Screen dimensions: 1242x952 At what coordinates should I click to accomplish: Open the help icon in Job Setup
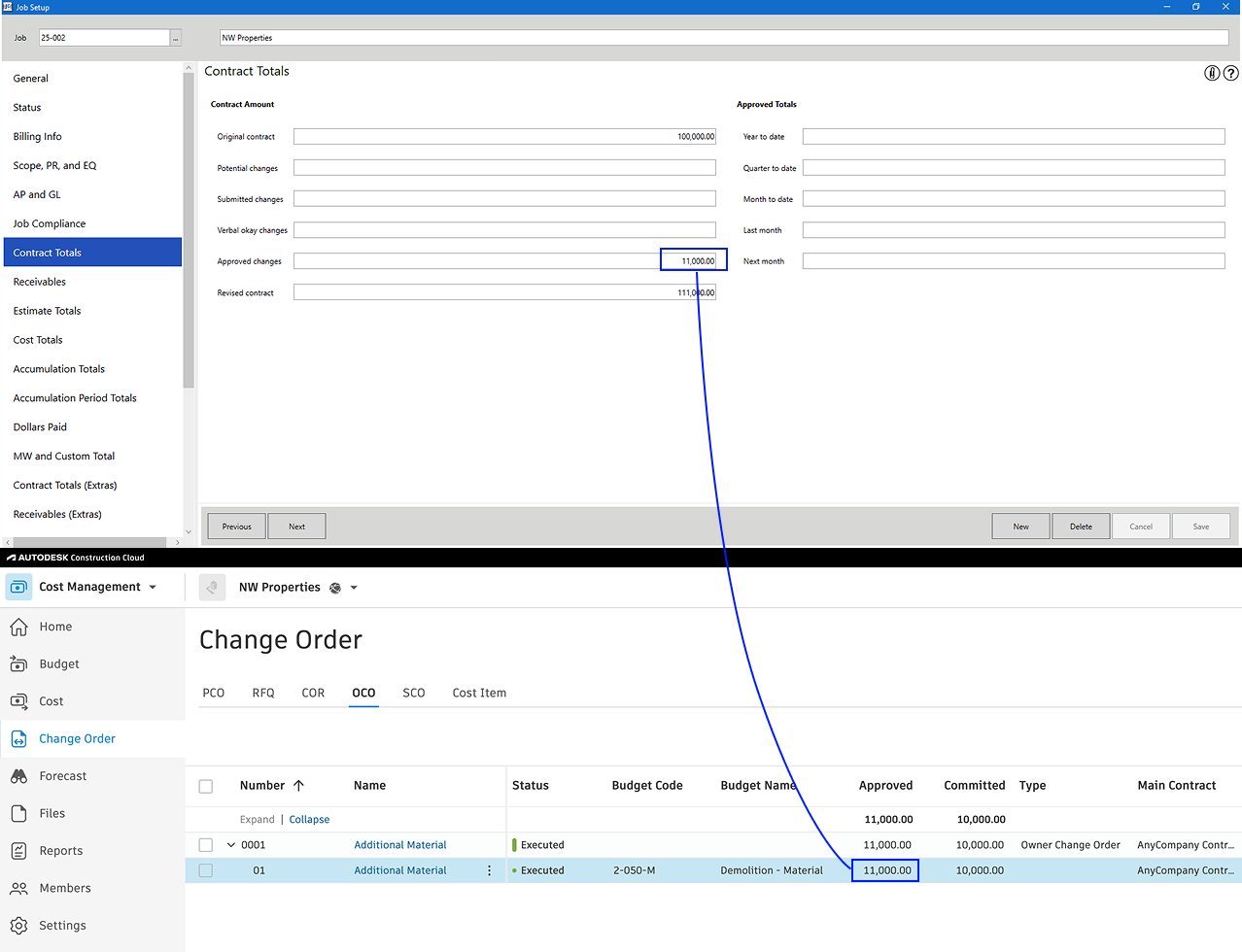[1230, 72]
